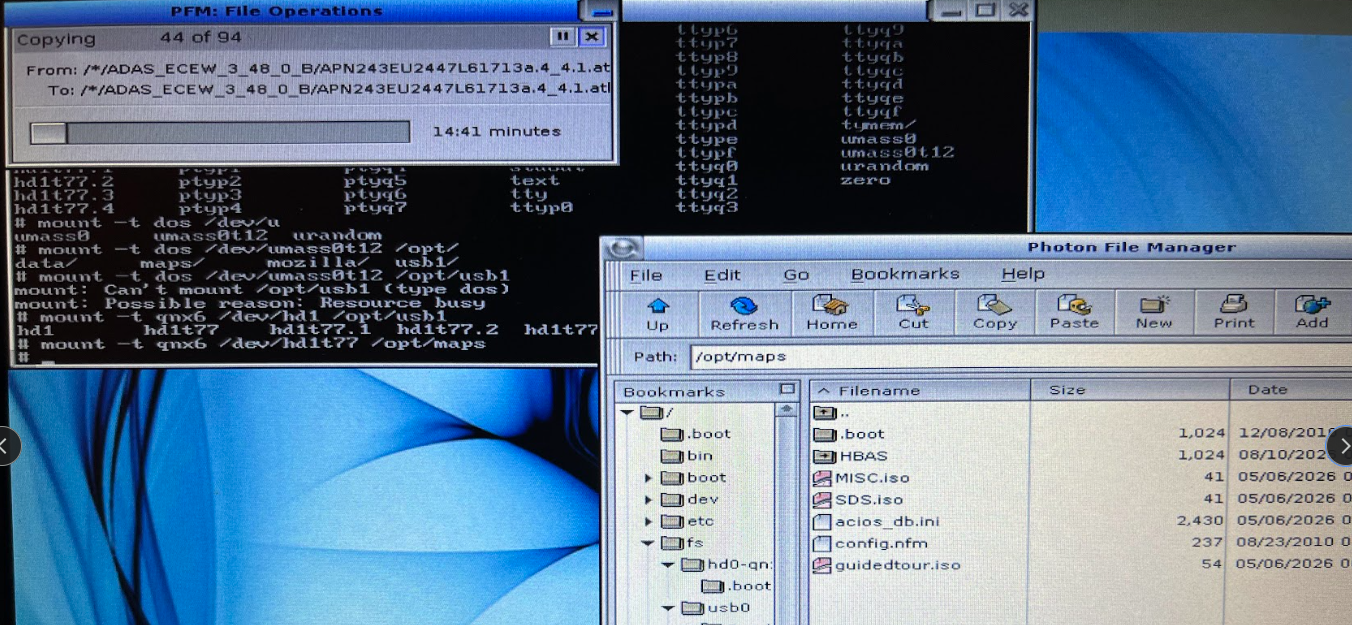Minimize the PFM File Operations window
1352x625 pixels.
(600, 11)
